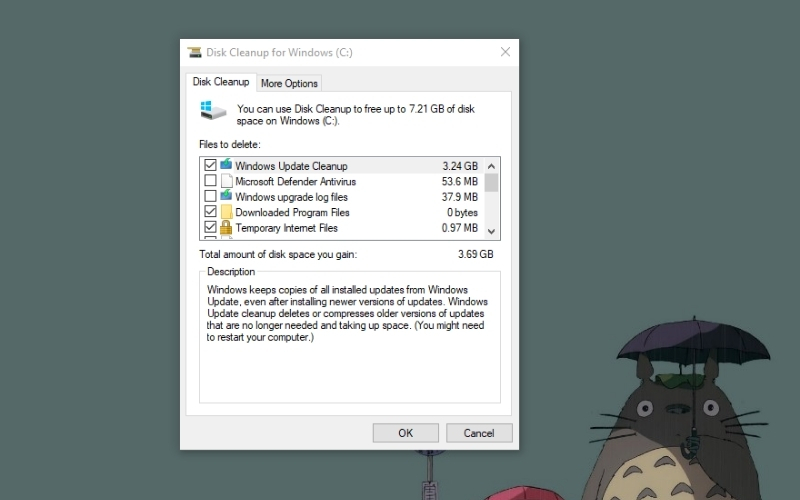Click the Disk Cleanup title bar icon
This screenshot has height=500, width=800.
[x=194, y=52]
